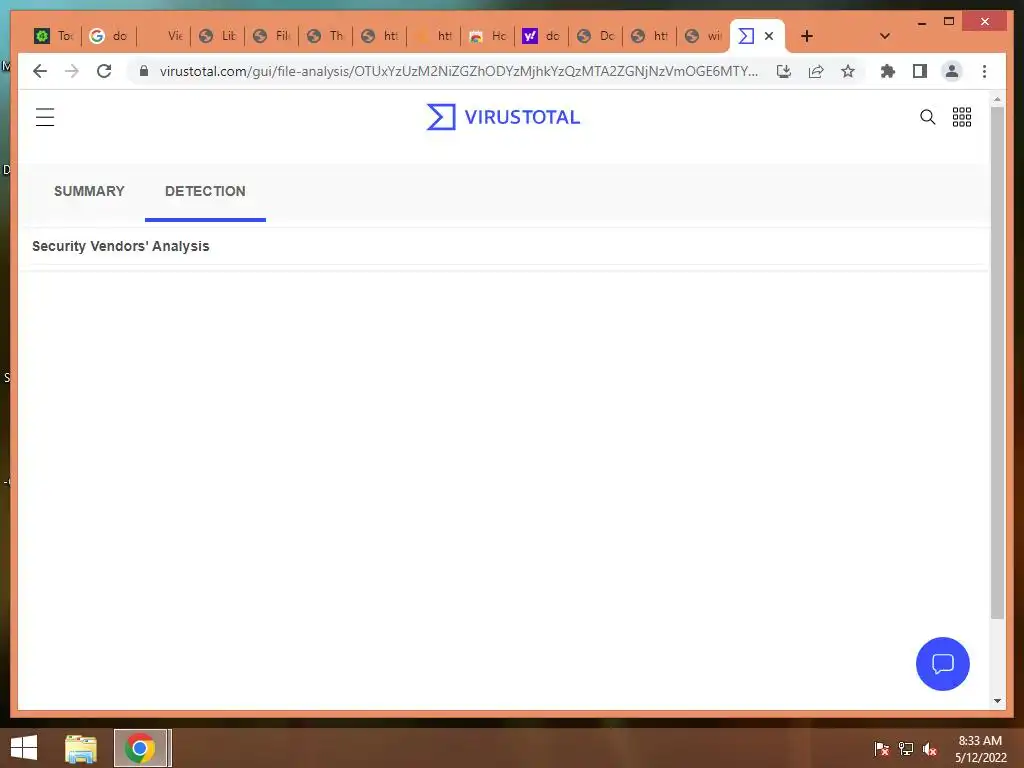Switch to the first green-icon tab
This screenshot has height=768, width=1024.
pyautogui.click(x=54, y=36)
